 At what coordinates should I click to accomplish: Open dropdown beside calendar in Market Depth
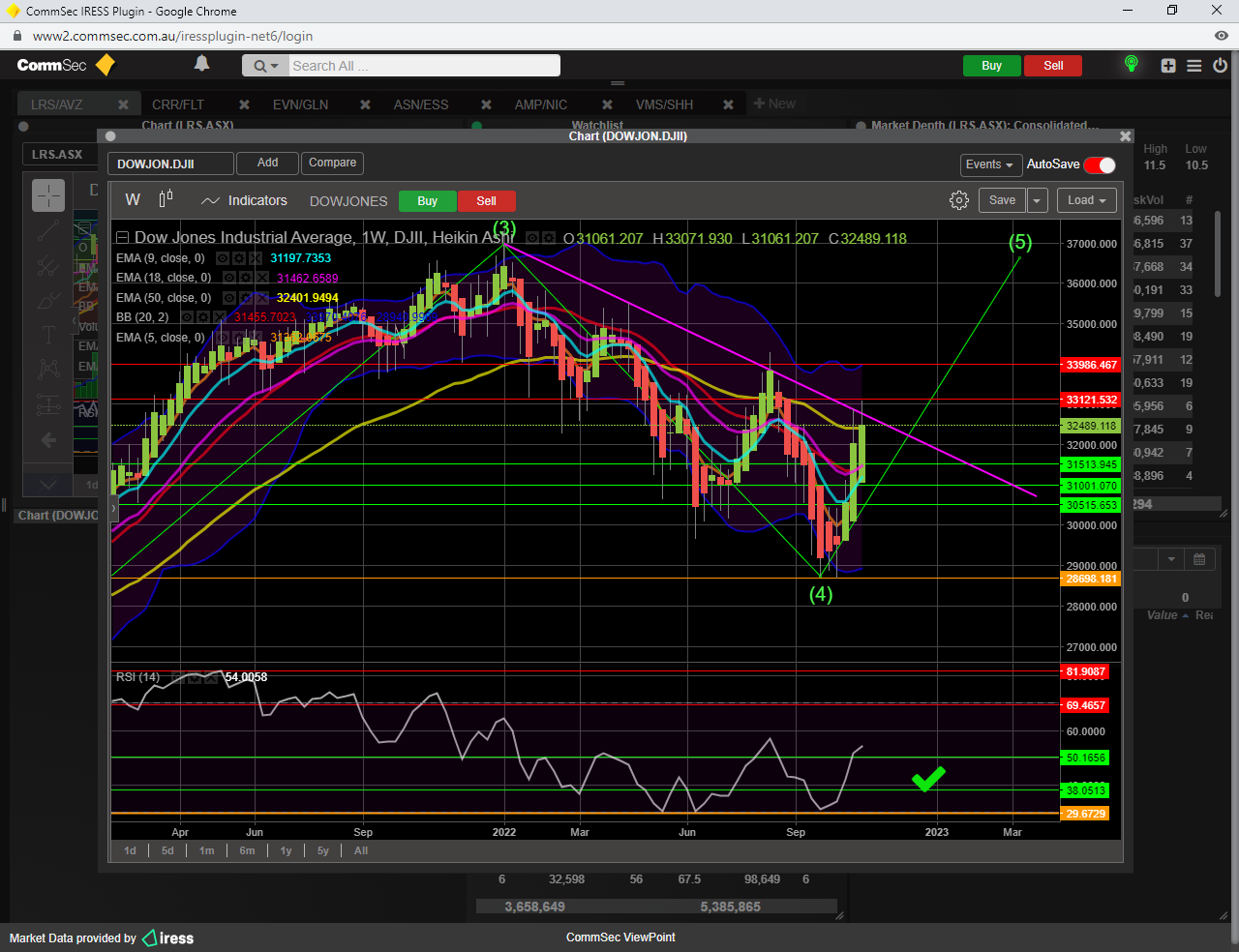coord(1172,559)
